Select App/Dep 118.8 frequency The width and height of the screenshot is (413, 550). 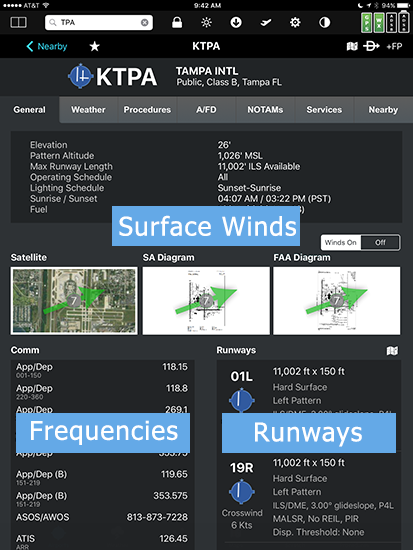102,391
